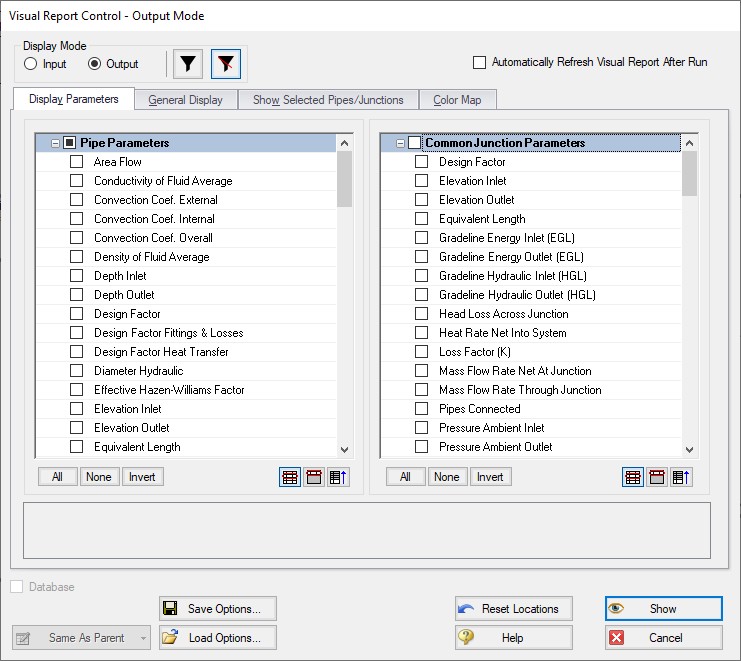The image size is (741, 661).
Task: Check Elevation Outlet pipe parameter
Action: 76,428
